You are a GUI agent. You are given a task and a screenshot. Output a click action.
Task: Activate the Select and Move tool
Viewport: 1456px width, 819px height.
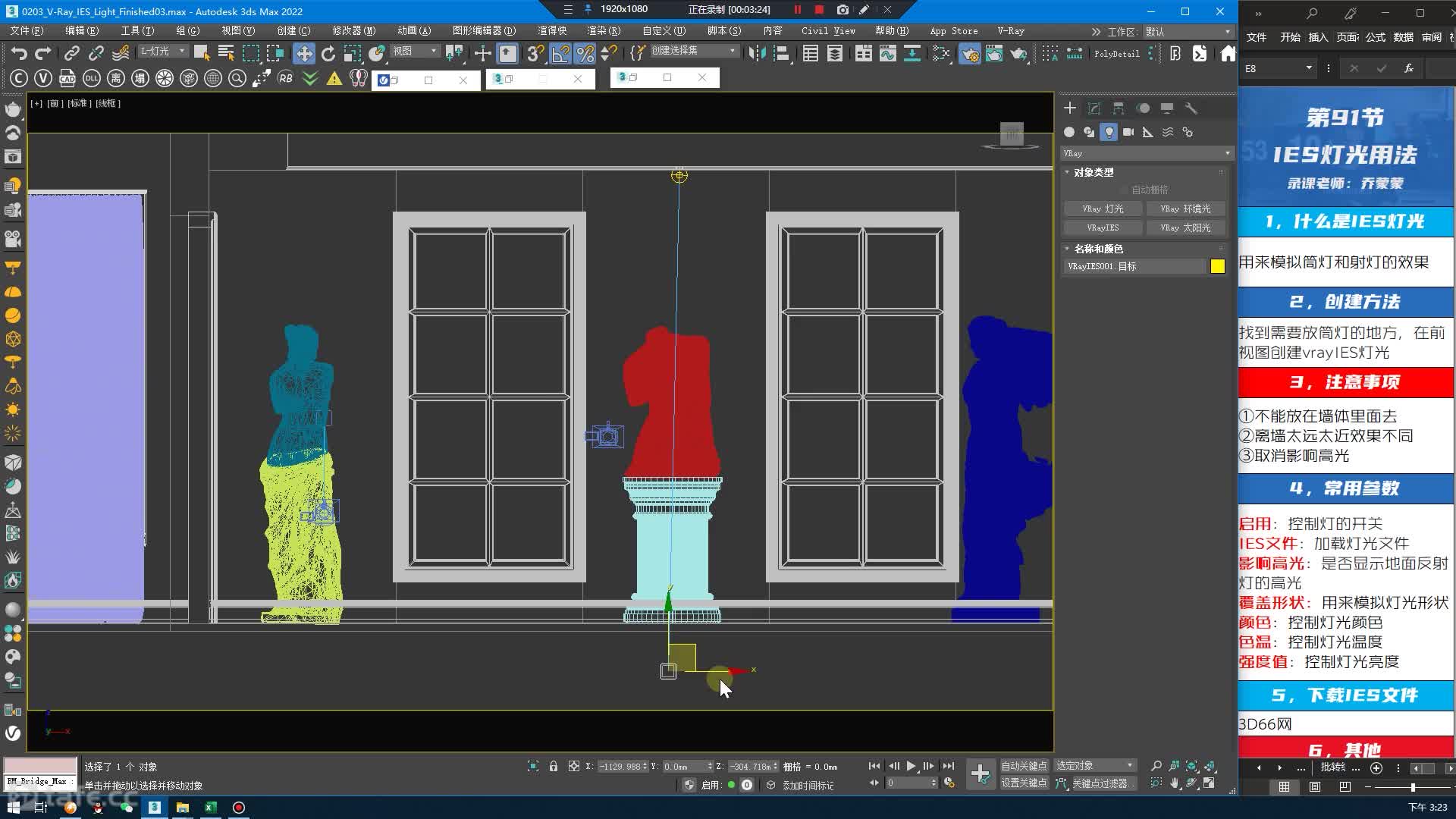[x=303, y=53]
